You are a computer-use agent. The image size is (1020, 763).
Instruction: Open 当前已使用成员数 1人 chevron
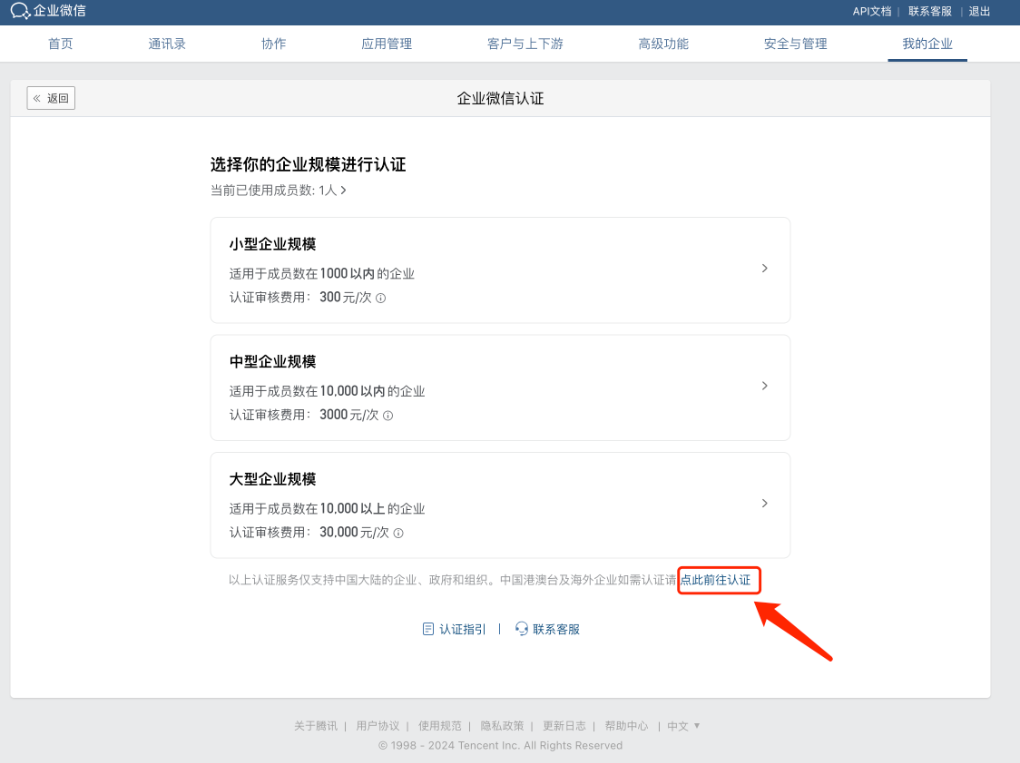[x=343, y=190]
